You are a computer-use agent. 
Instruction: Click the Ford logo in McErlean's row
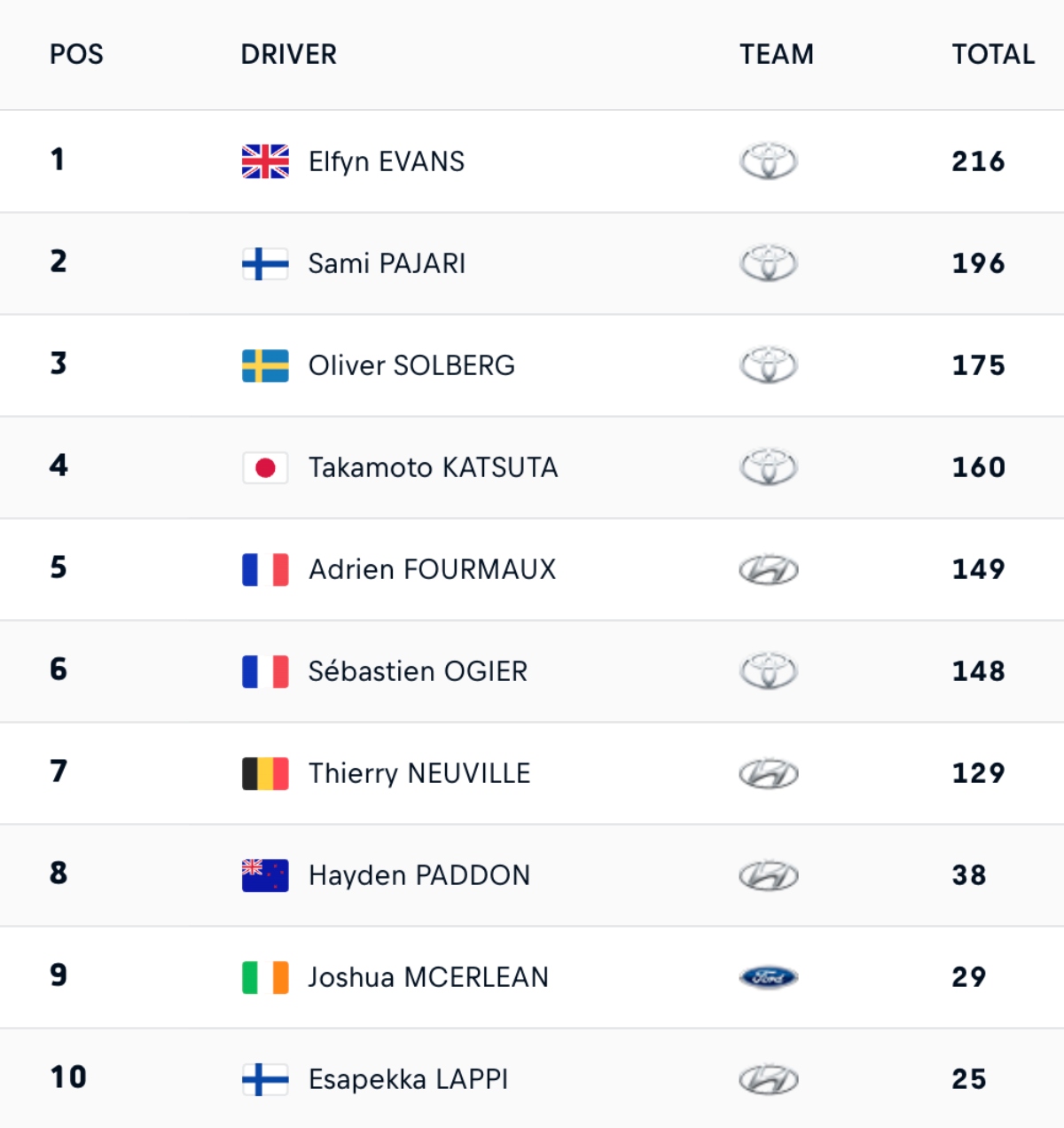click(x=769, y=977)
